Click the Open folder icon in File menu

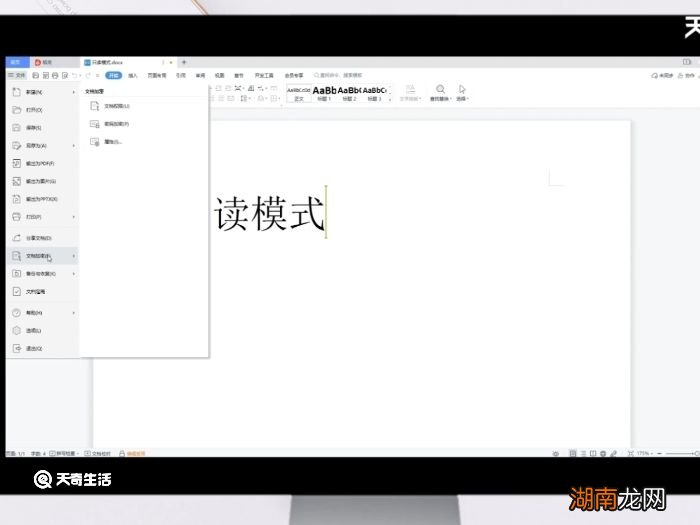pyautogui.click(x=17, y=110)
